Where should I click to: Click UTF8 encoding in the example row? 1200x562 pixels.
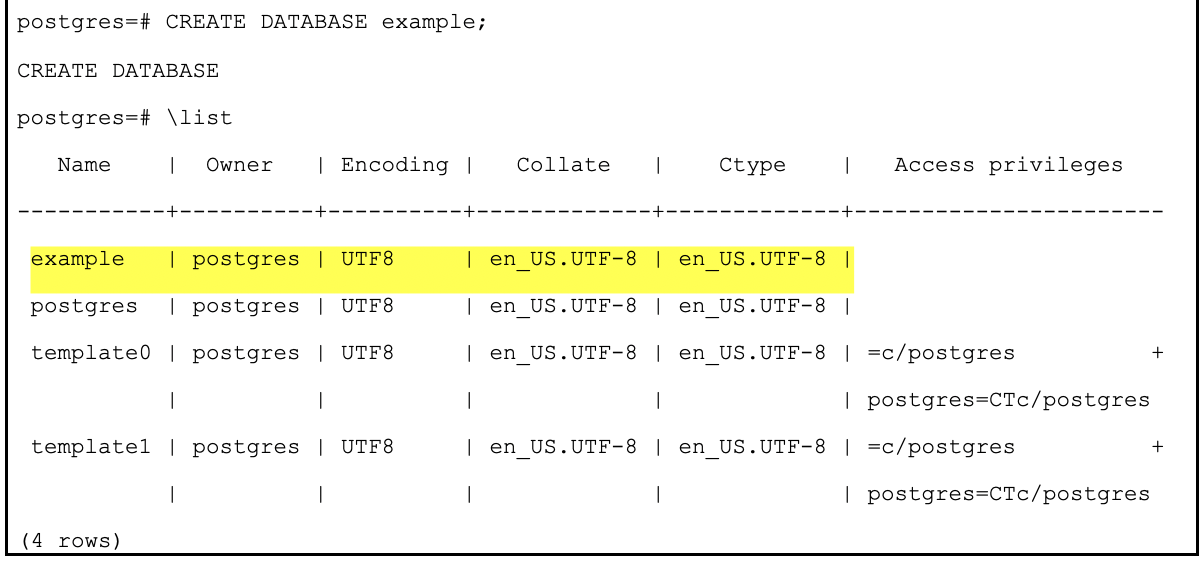[x=367, y=259]
